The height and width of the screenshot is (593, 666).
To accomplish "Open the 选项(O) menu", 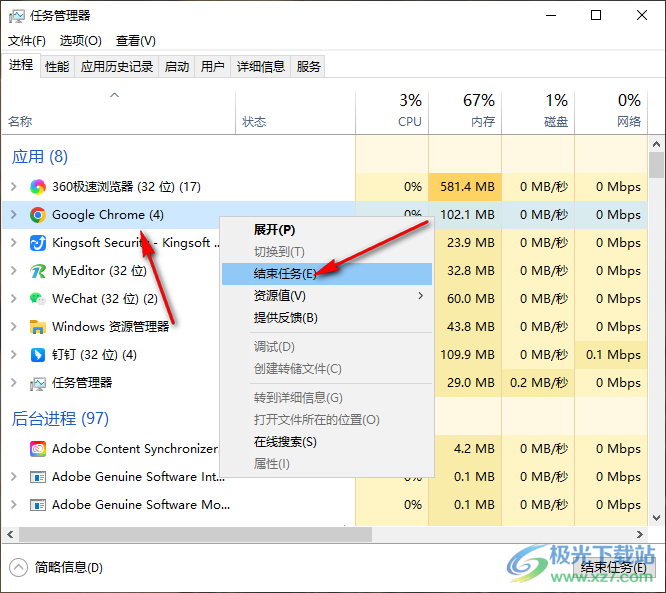I will click(x=81, y=41).
